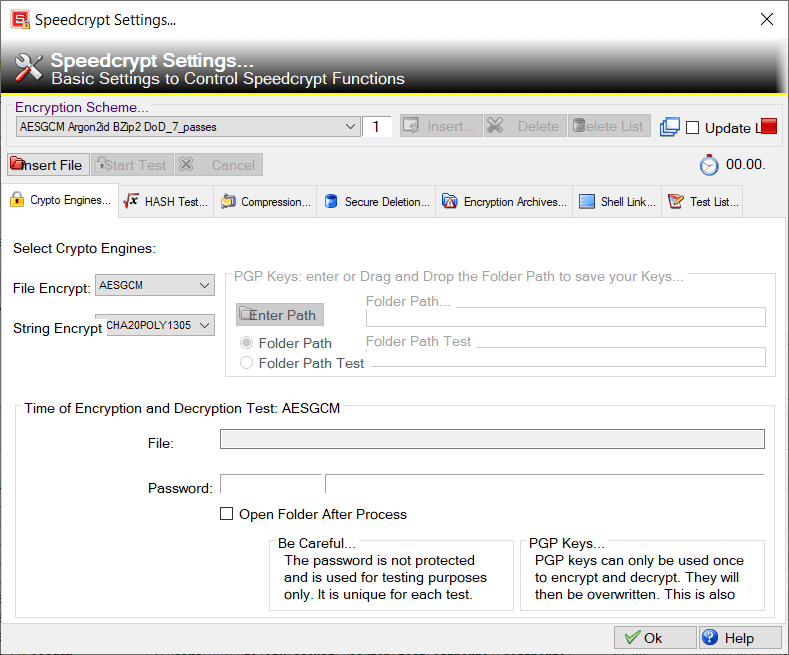This screenshot has width=789, height=655.
Task: Click the scheme number field showing 1
Action: coord(376,126)
